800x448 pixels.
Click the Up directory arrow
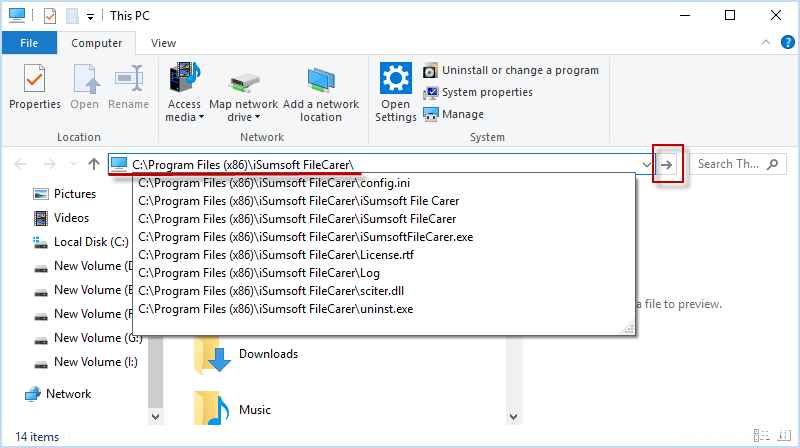(94, 164)
